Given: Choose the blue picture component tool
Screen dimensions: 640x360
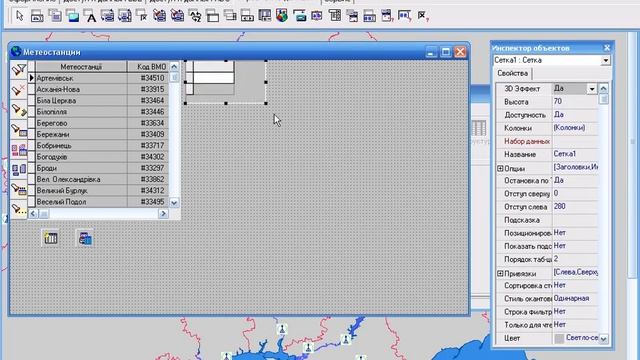Looking at the screenshot, I should [73, 17].
